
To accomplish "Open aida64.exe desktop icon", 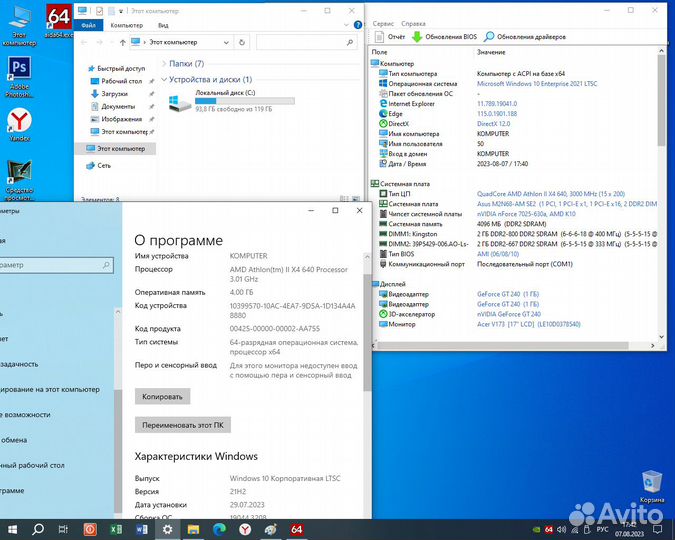I will 59,21.
